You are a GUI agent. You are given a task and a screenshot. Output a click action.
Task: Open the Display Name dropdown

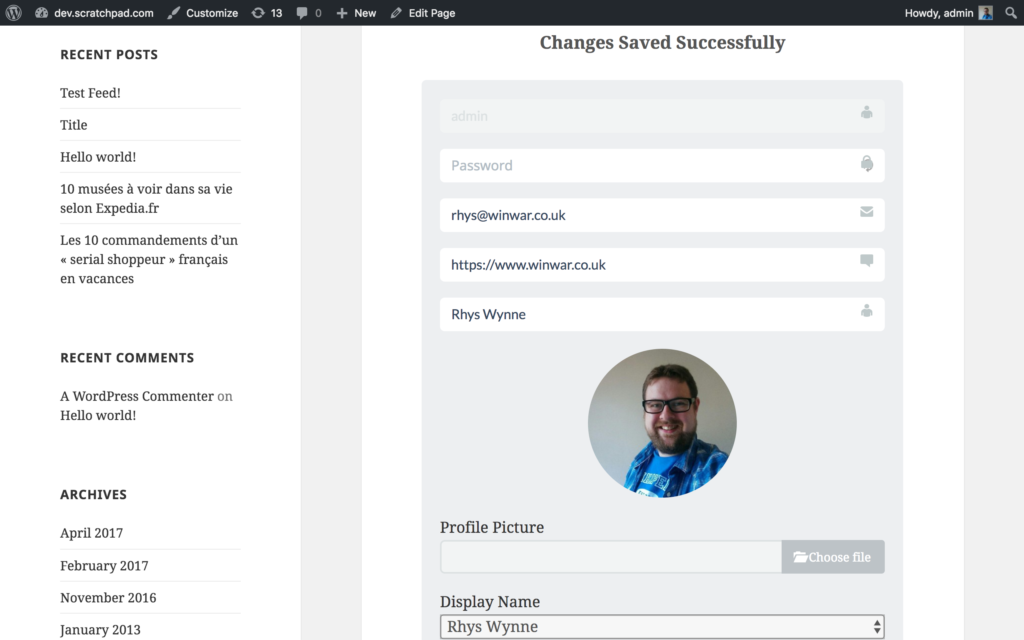(x=662, y=627)
